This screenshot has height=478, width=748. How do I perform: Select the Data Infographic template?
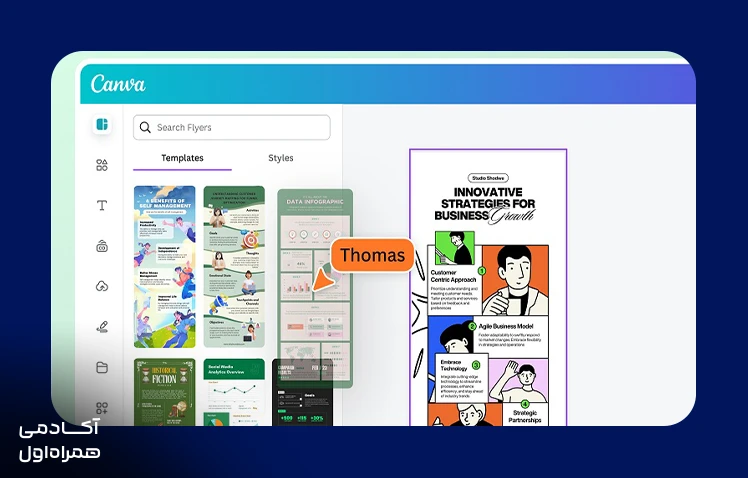tap(315, 288)
